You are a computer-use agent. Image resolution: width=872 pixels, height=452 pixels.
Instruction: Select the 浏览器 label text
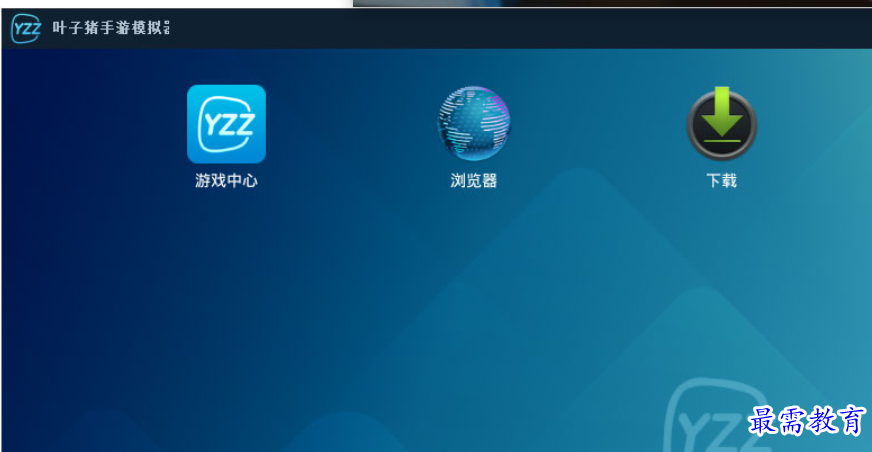pos(474,181)
